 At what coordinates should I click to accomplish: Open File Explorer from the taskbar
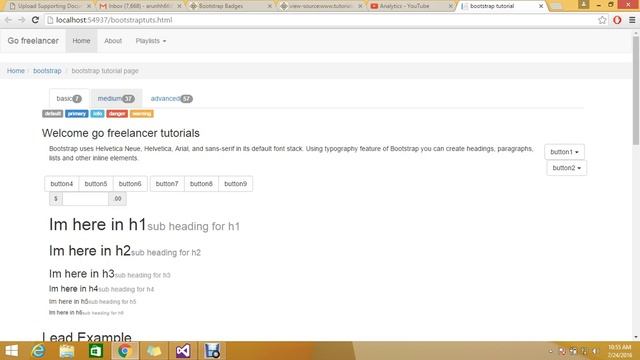click(67, 351)
